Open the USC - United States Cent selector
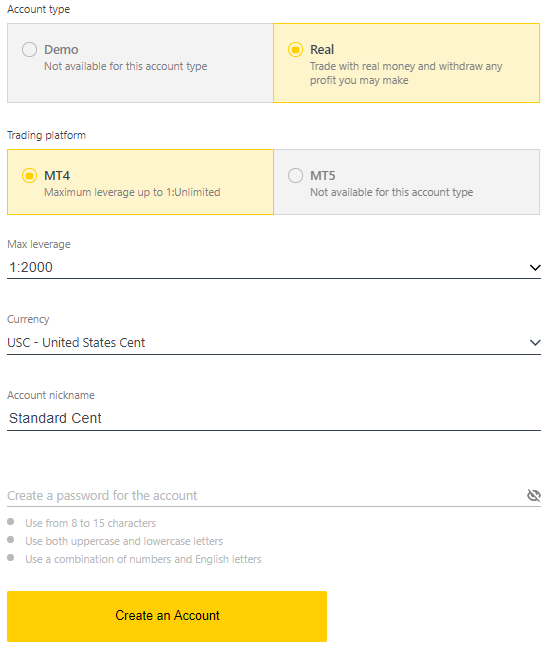Image resolution: width=550 pixels, height=651 pixels. [x=274, y=343]
